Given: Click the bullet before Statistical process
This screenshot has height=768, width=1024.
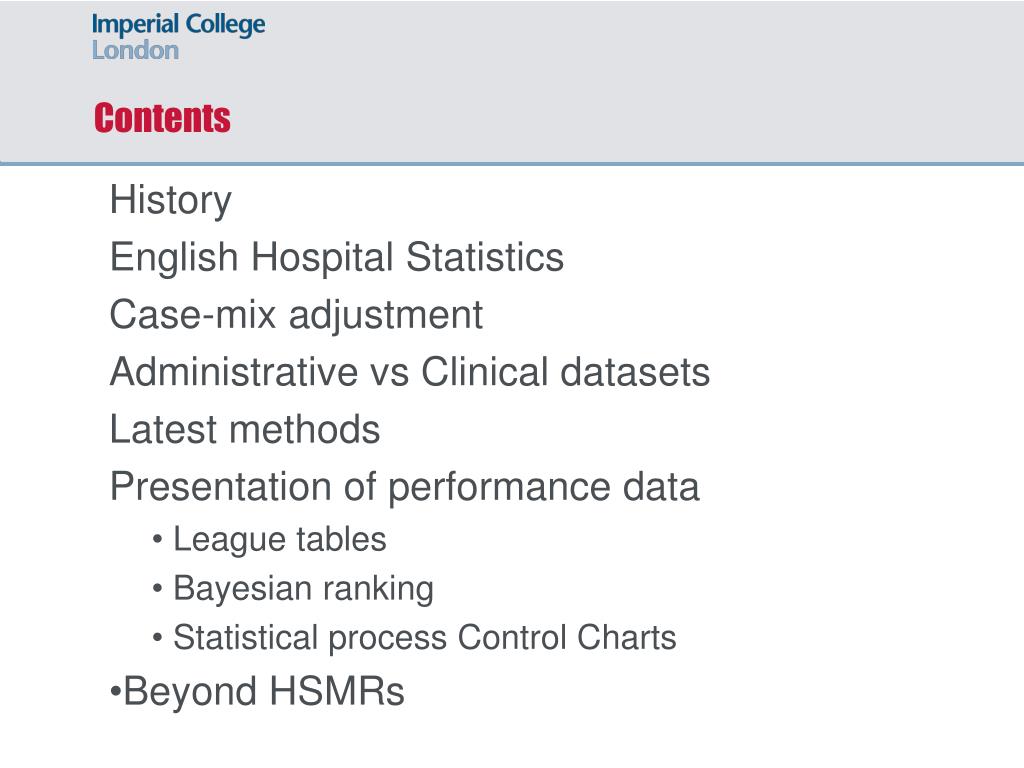Looking at the screenshot, I should pos(157,638).
